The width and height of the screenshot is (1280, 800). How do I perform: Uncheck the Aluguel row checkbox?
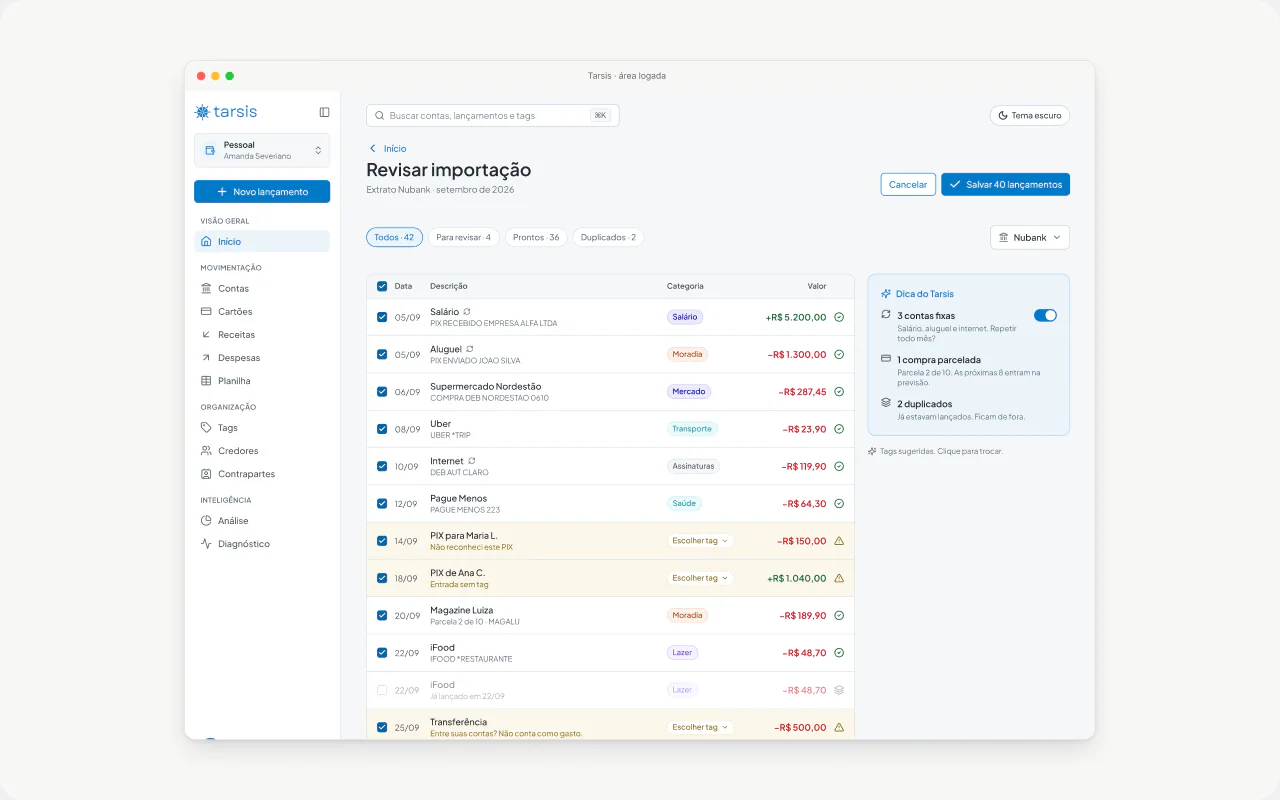pos(382,354)
